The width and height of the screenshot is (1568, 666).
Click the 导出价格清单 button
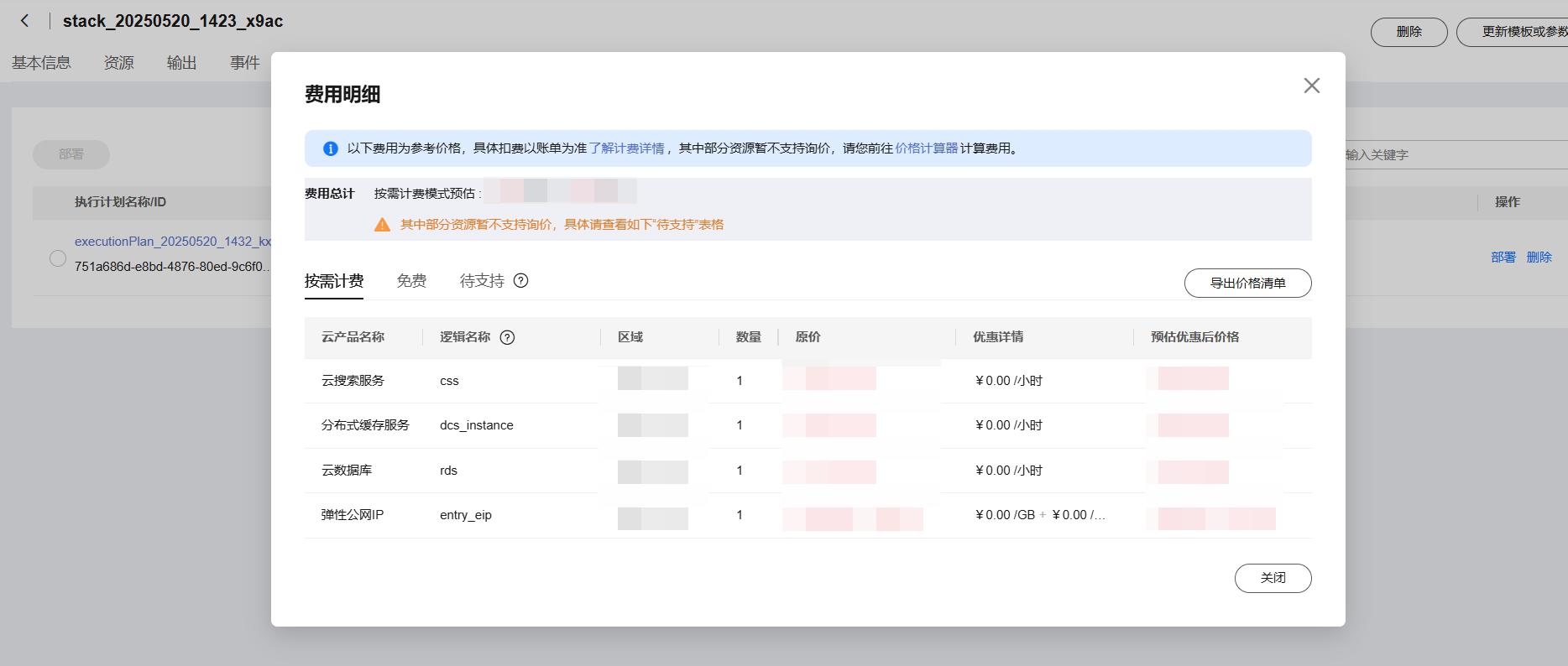(1247, 283)
